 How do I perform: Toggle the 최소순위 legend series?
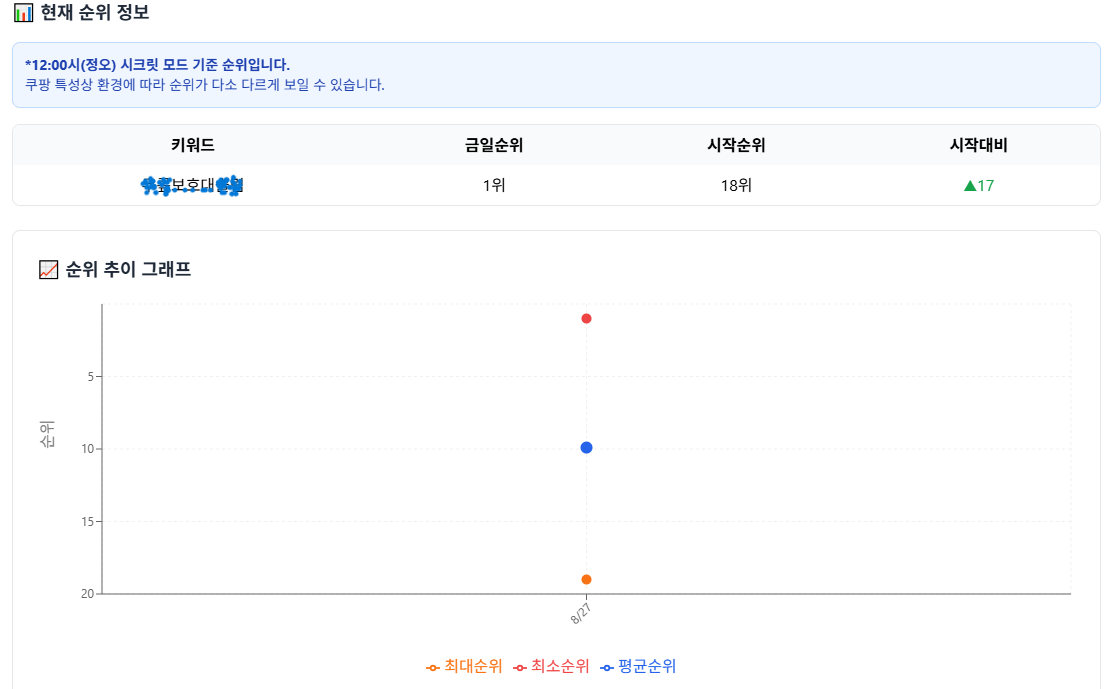click(x=551, y=666)
